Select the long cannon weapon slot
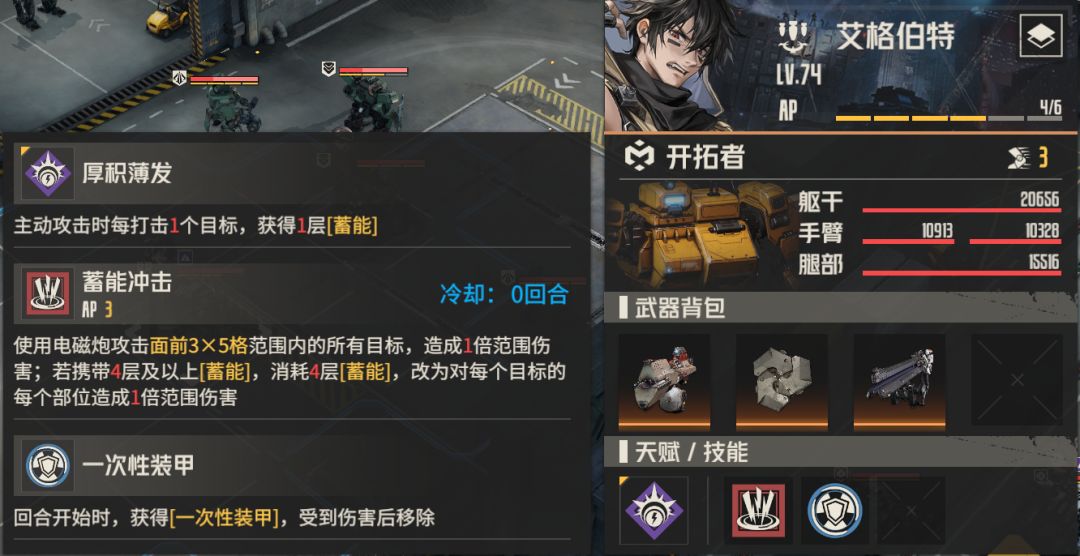The image size is (1080, 556). (x=899, y=380)
